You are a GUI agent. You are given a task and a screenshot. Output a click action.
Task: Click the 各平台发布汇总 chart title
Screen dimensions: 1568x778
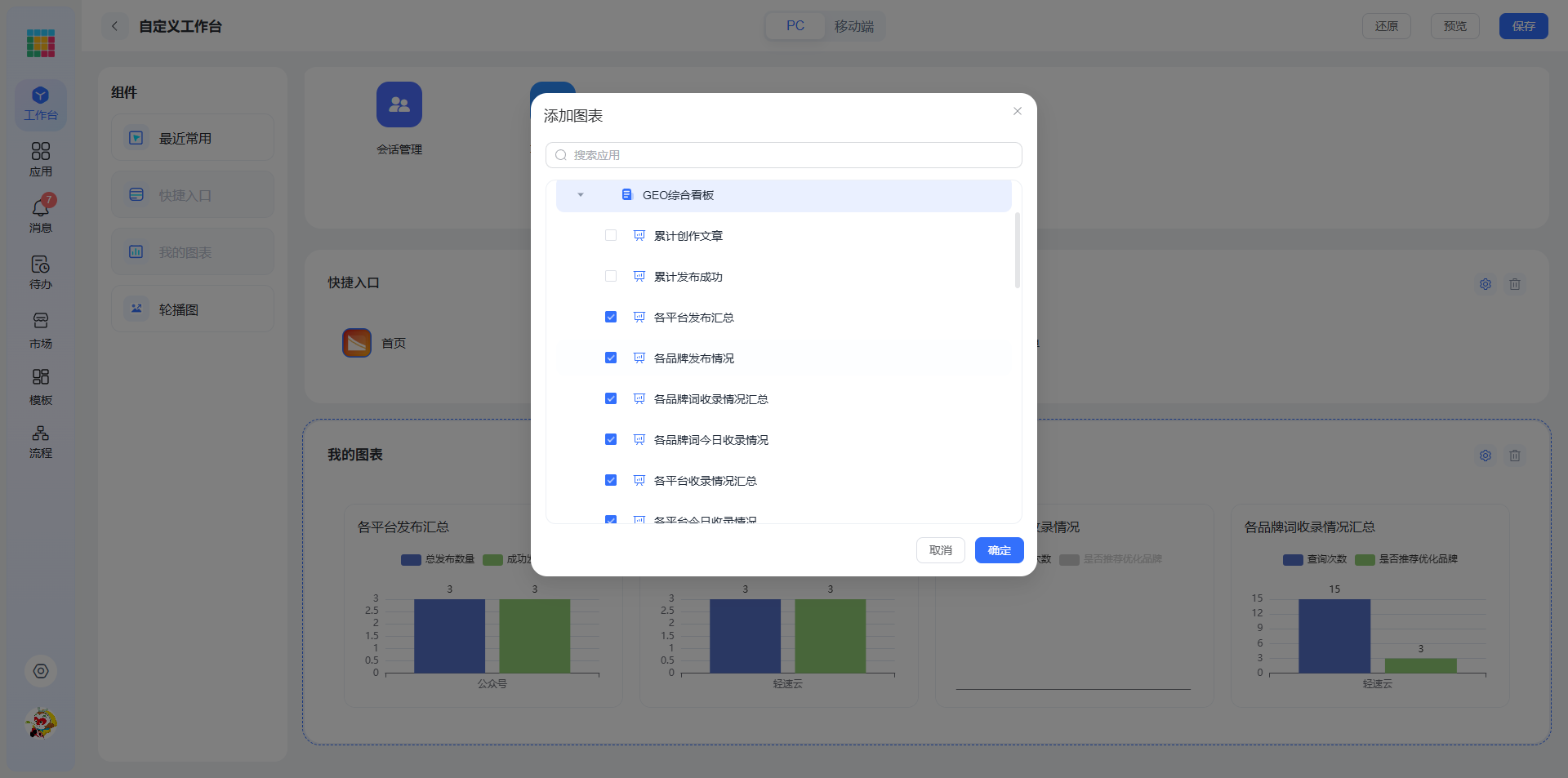coord(403,527)
